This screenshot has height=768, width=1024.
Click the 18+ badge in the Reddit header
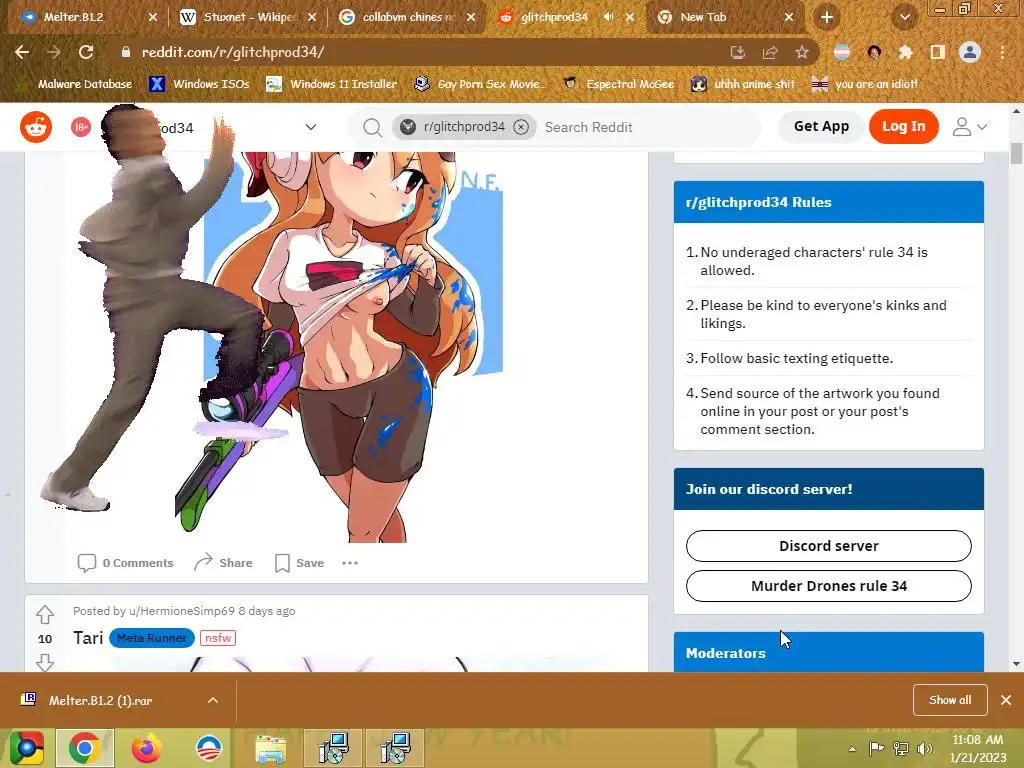pos(80,127)
